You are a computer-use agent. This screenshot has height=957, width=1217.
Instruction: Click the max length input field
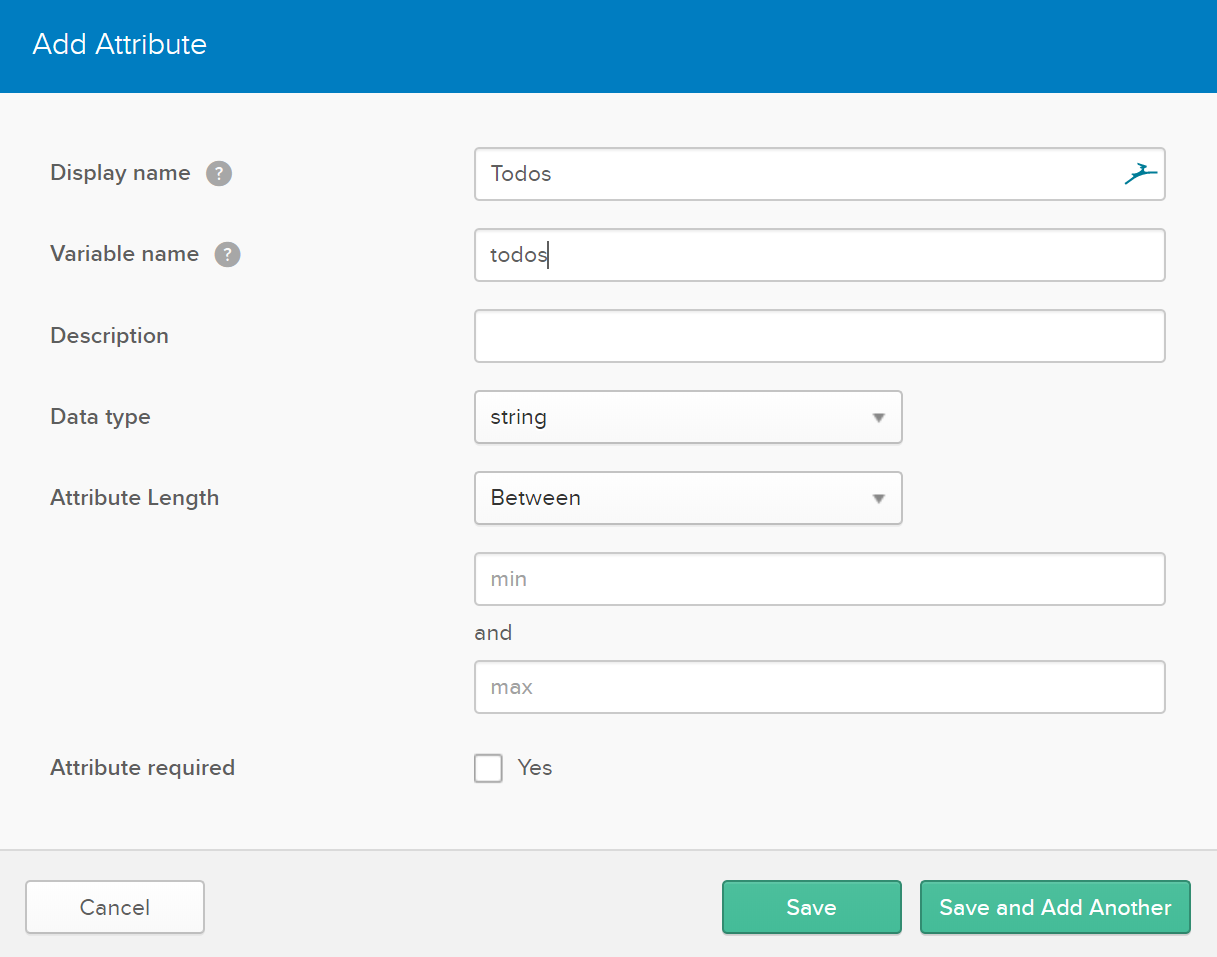coord(820,687)
